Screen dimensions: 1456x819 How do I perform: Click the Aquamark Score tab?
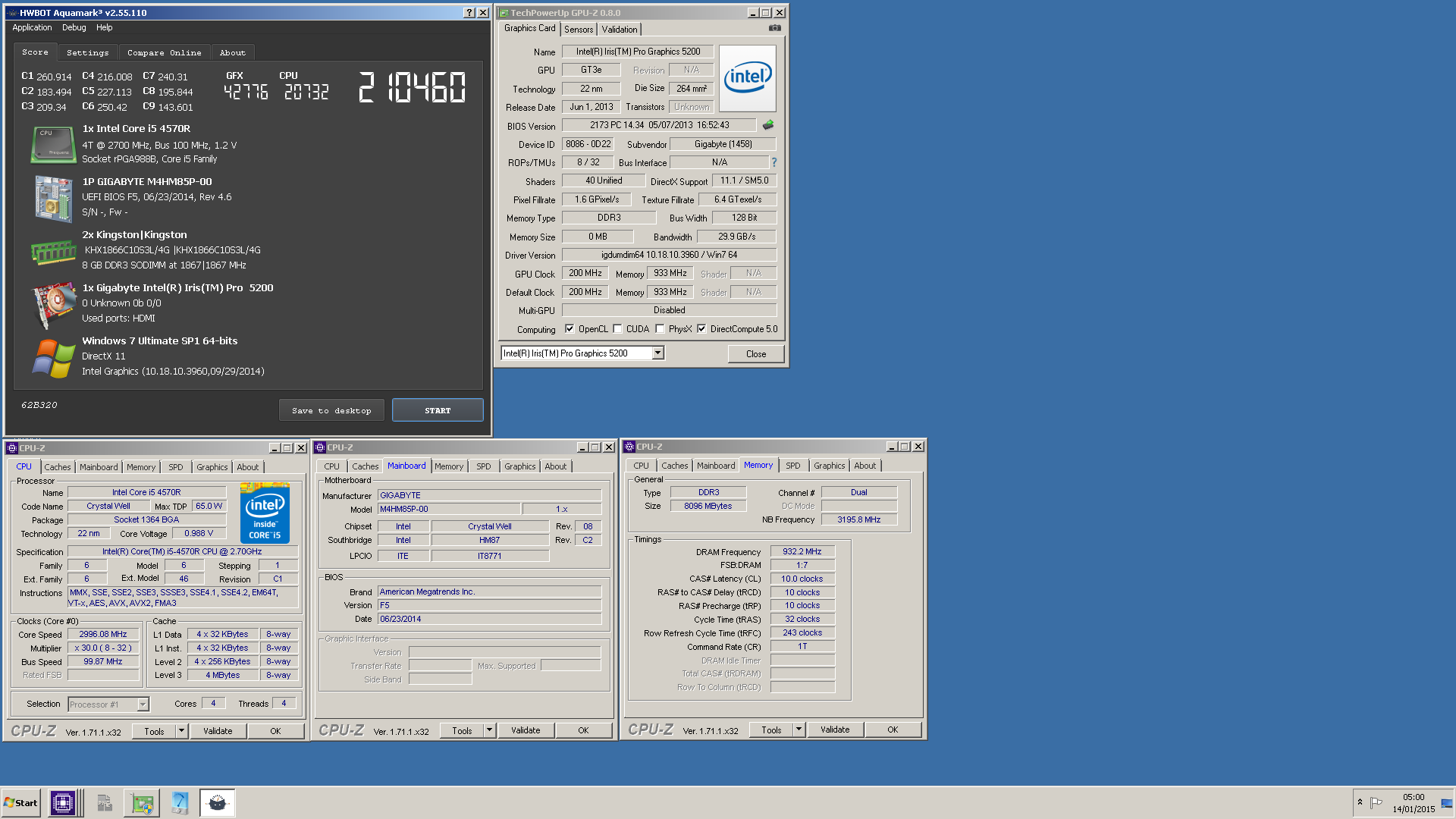pos(35,52)
